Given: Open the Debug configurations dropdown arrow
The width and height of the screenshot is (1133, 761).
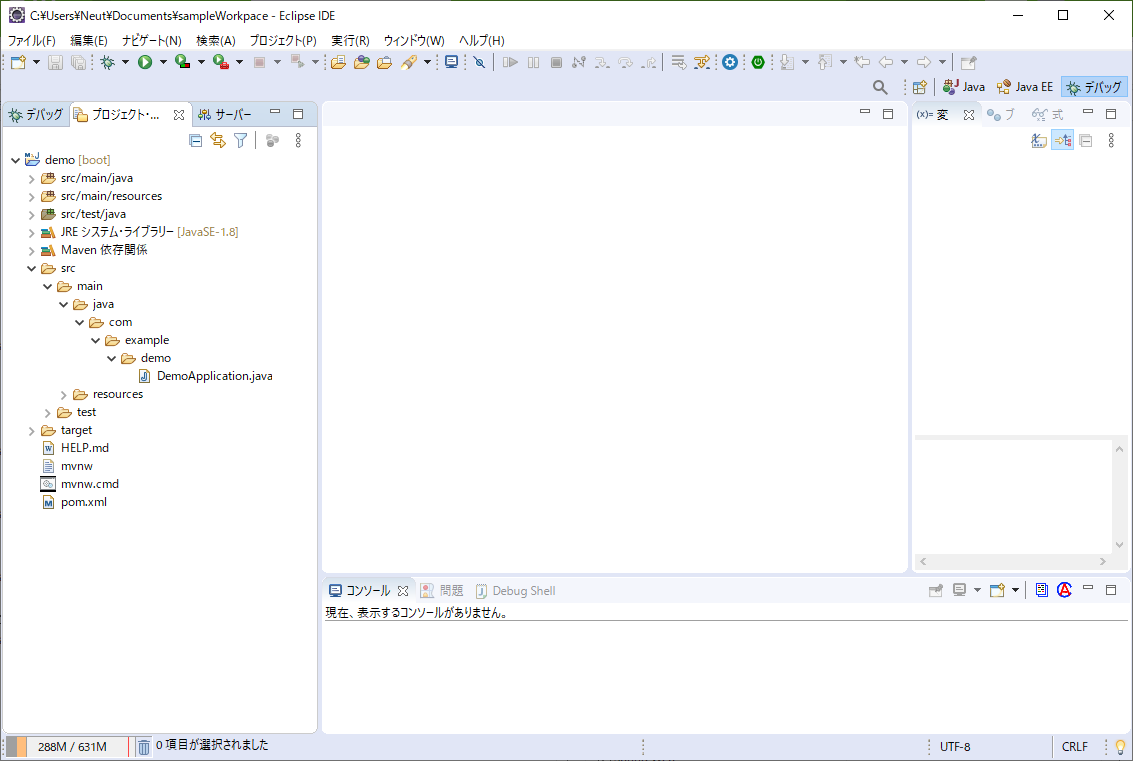Looking at the screenshot, I should pyautogui.click(x=125, y=62).
